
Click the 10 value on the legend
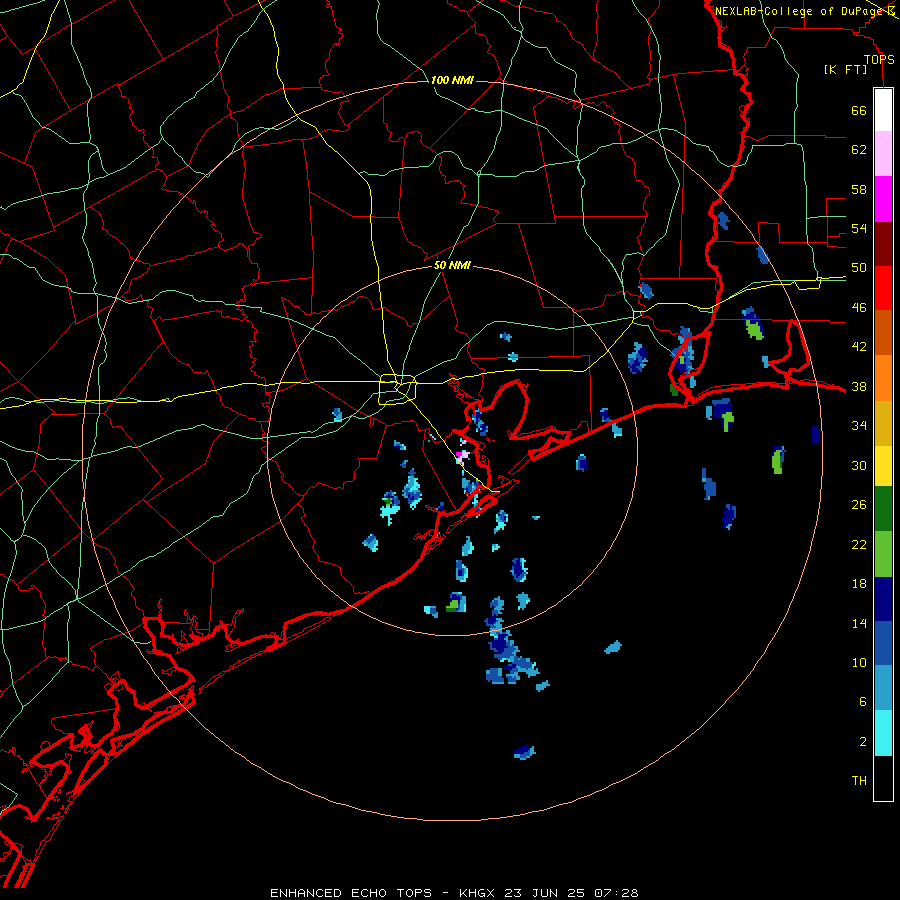pyautogui.click(x=859, y=662)
